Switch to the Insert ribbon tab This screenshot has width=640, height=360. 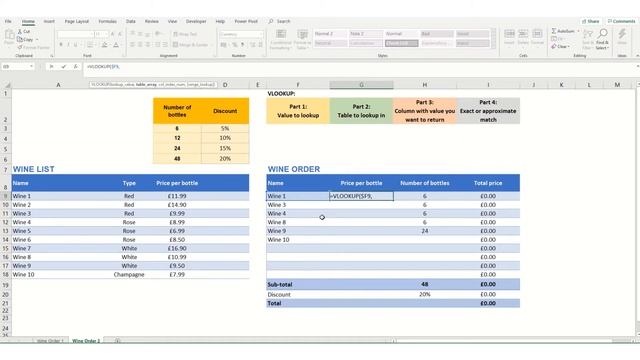point(49,21)
